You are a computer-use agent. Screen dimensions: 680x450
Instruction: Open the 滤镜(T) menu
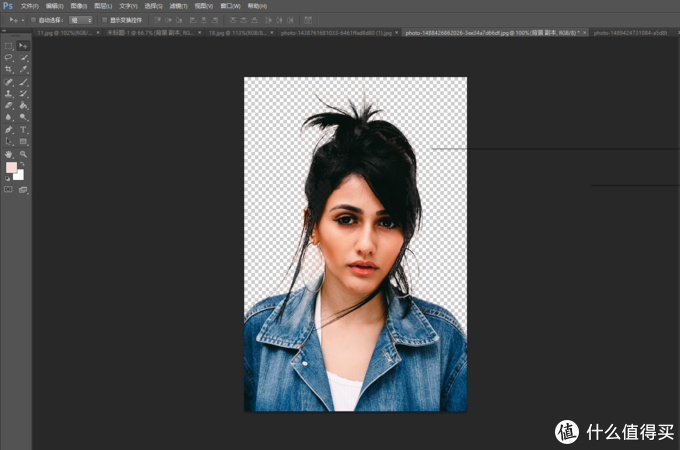click(178, 6)
